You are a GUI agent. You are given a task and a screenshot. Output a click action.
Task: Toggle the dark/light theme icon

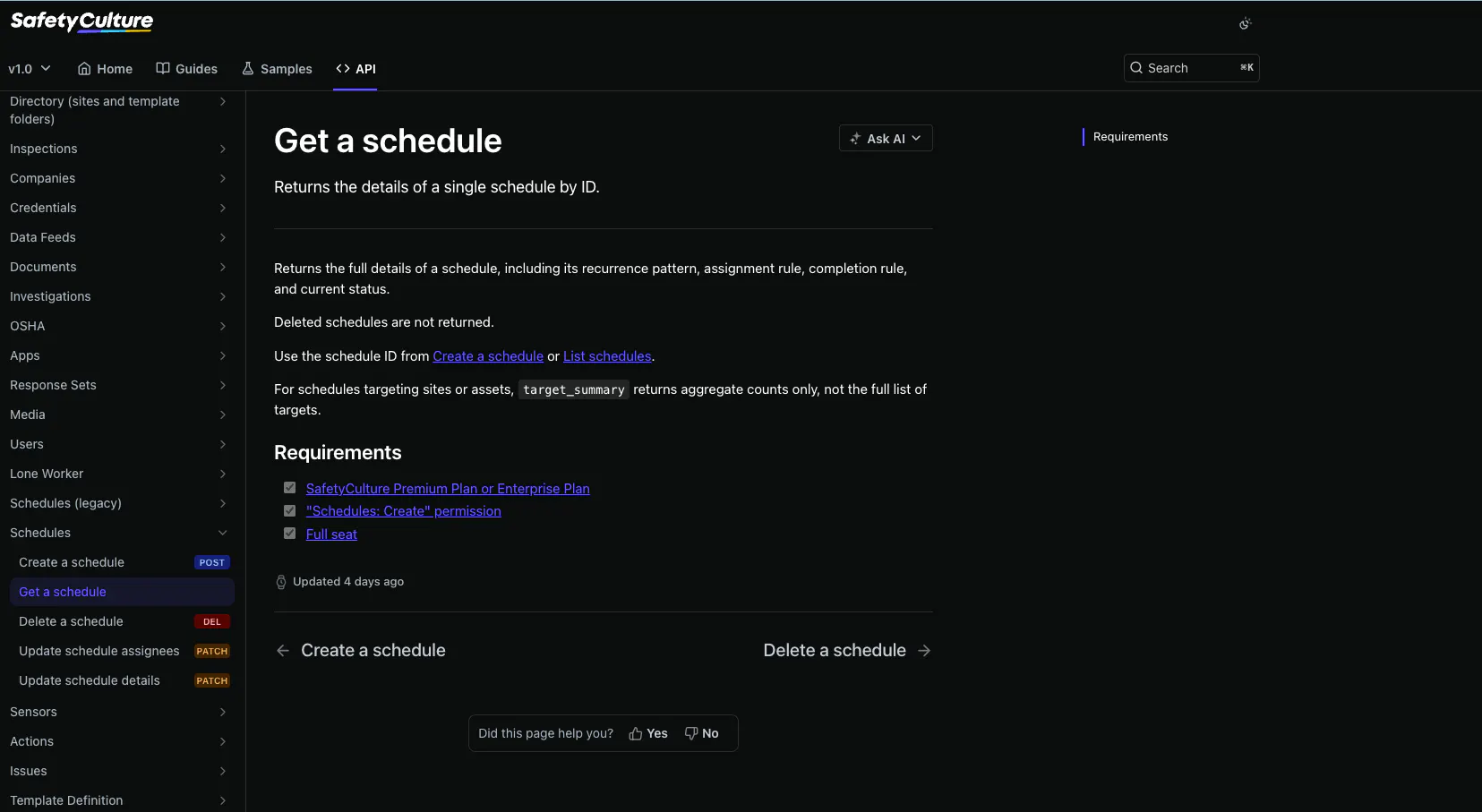tap(1245, 23)
